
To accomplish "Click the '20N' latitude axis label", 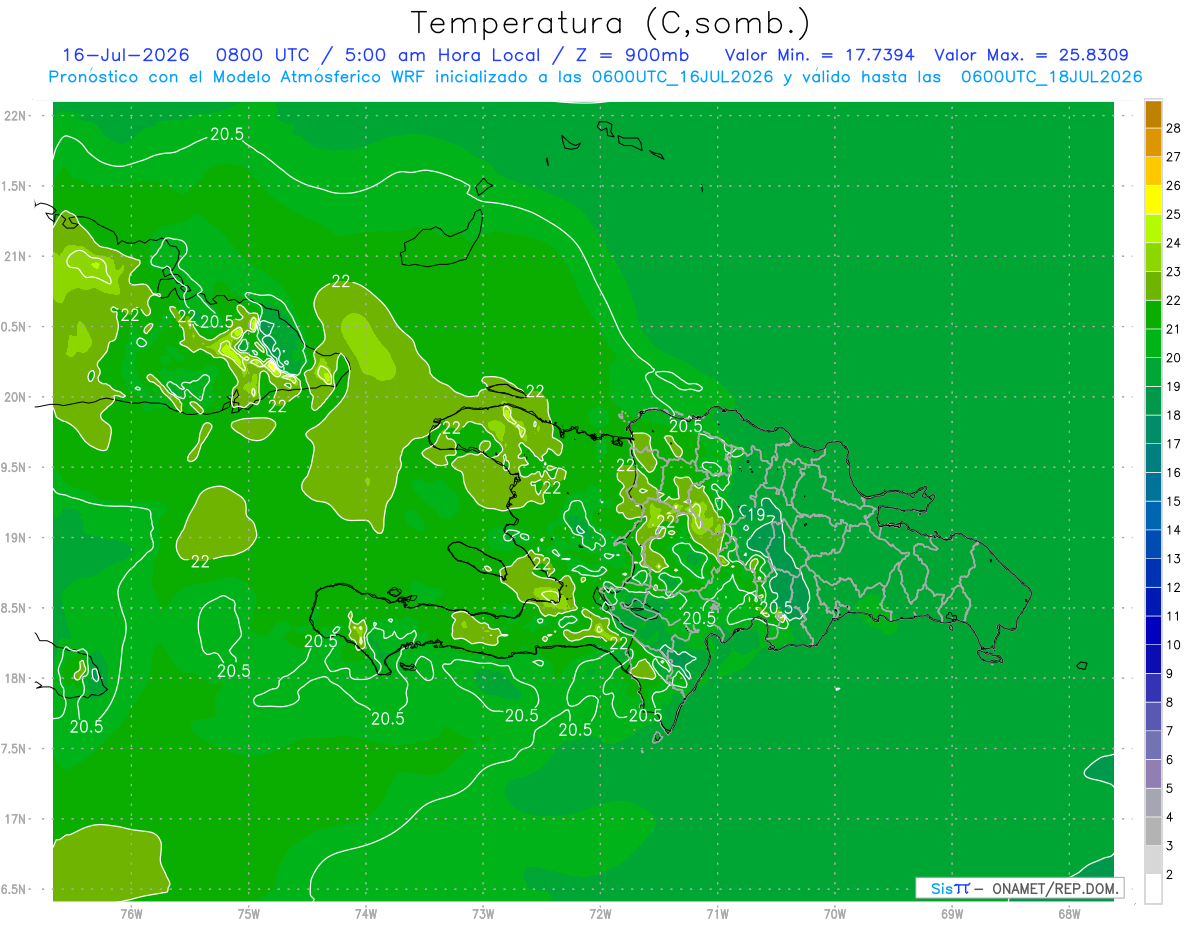I will point(16,397).
